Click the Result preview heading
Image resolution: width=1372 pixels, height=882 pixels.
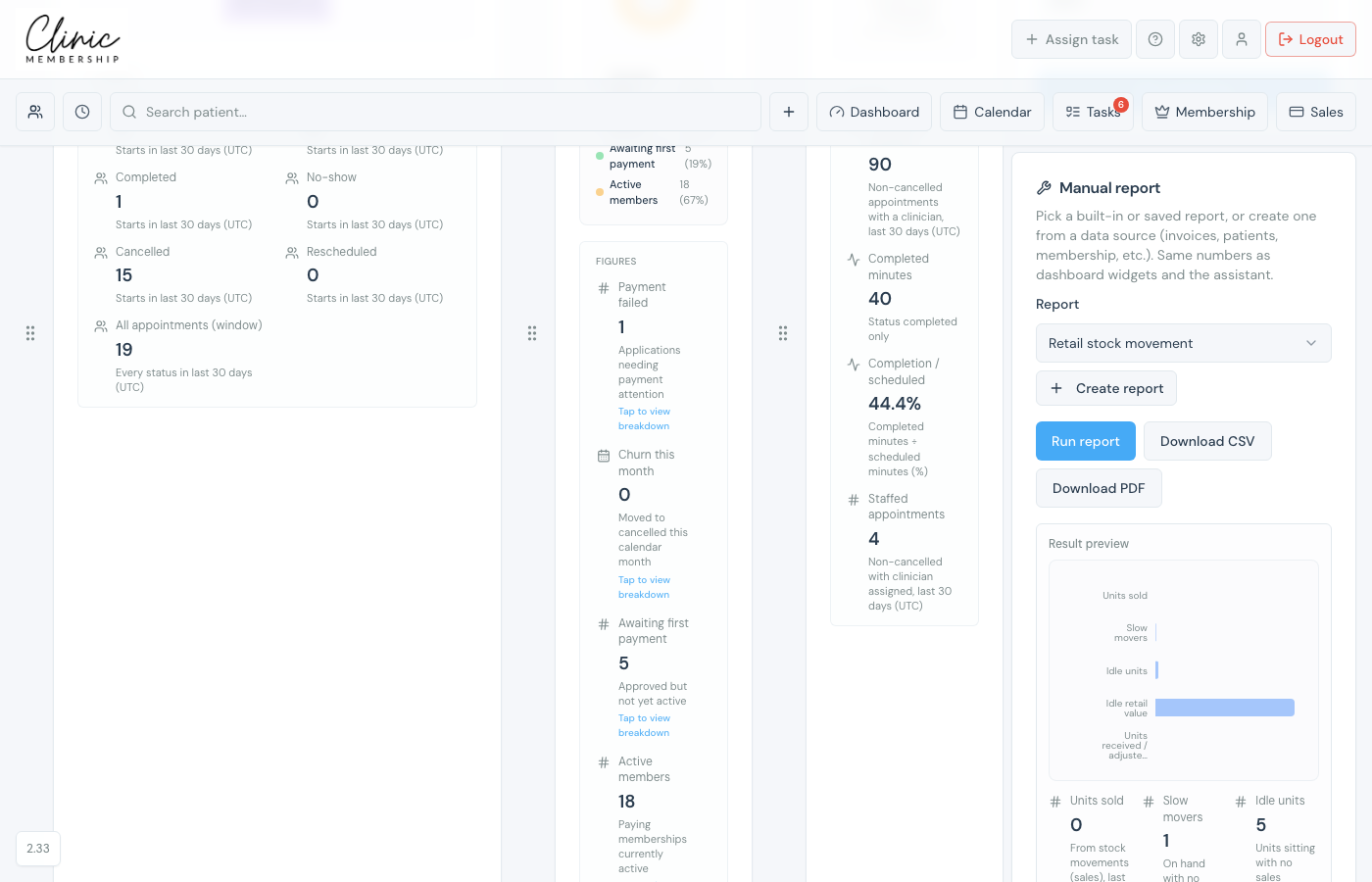(1089, 544)
